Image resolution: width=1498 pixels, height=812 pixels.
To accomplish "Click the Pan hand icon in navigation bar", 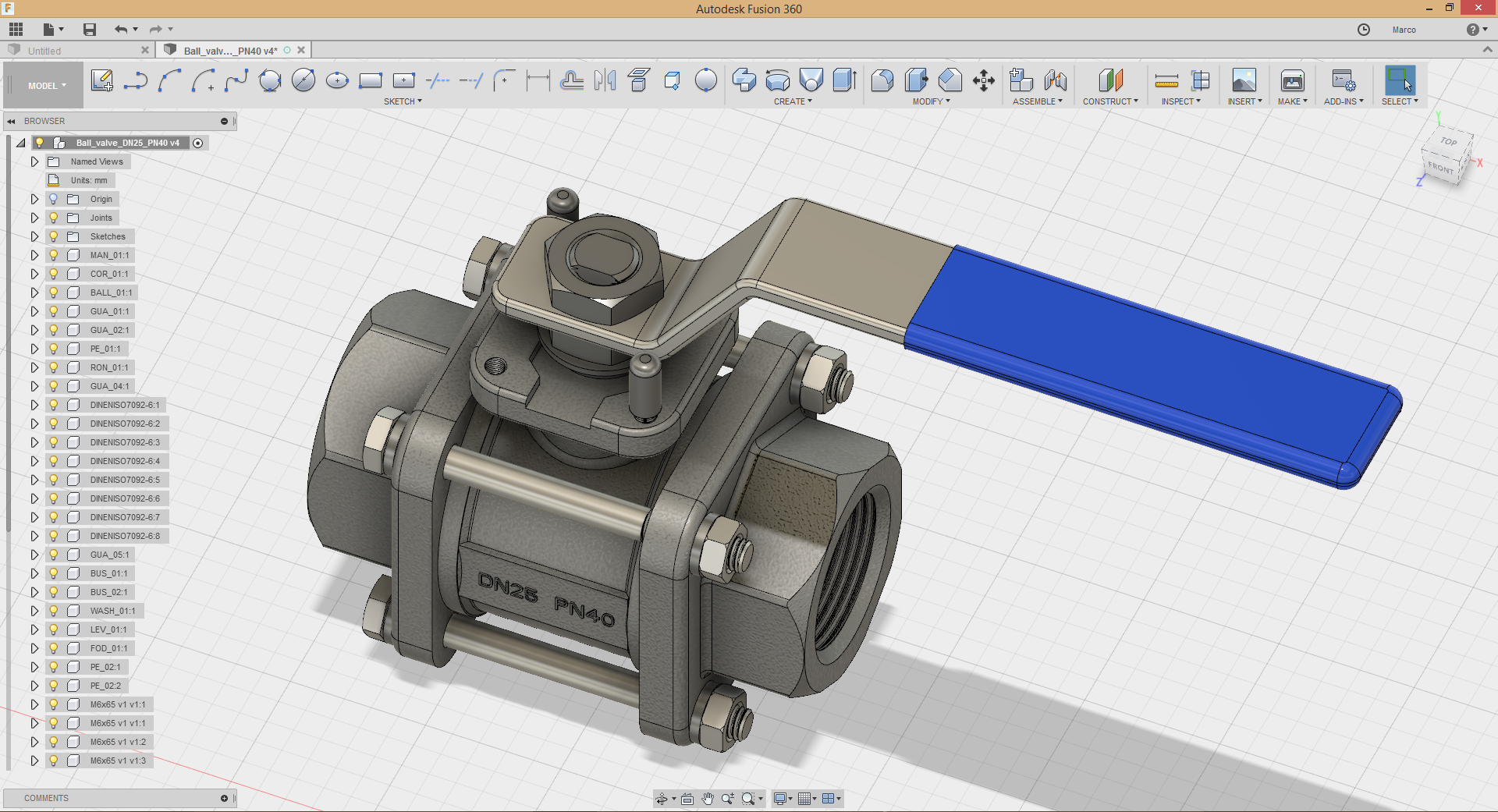I will (x=708, y=798).
